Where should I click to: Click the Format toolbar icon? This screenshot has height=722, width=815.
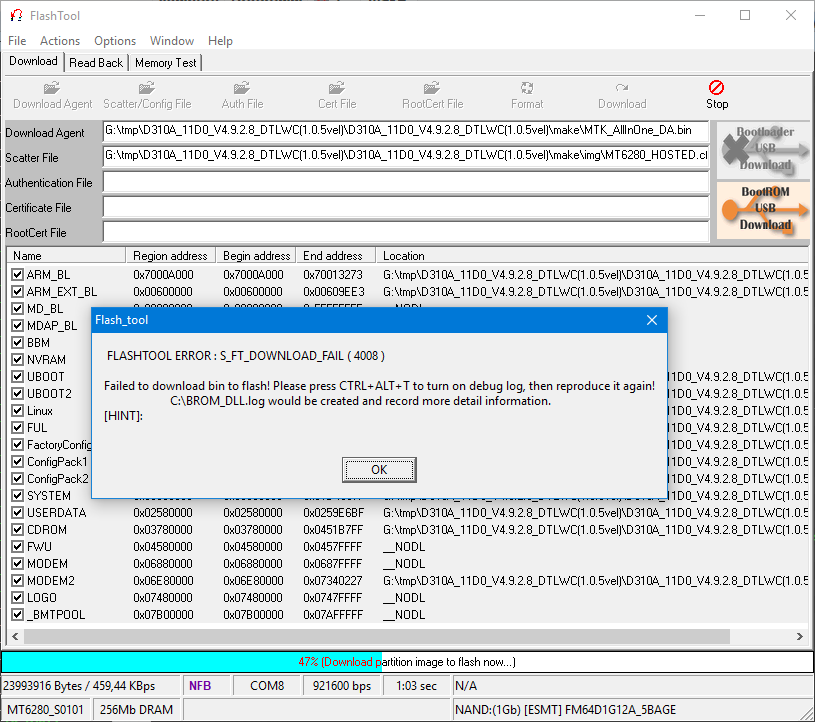527,89
